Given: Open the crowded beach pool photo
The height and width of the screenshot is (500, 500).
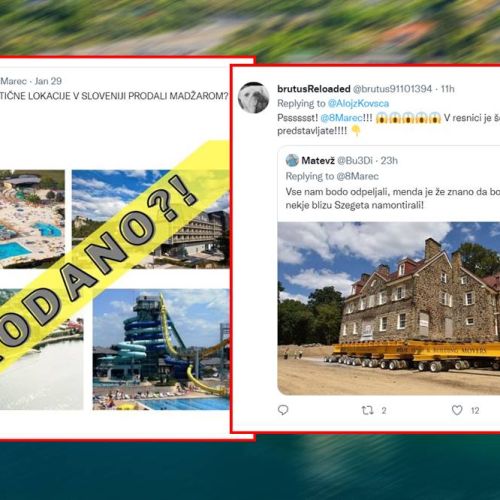Looking at the screenshot, I should pyautogui.click(x=32, y=219).
